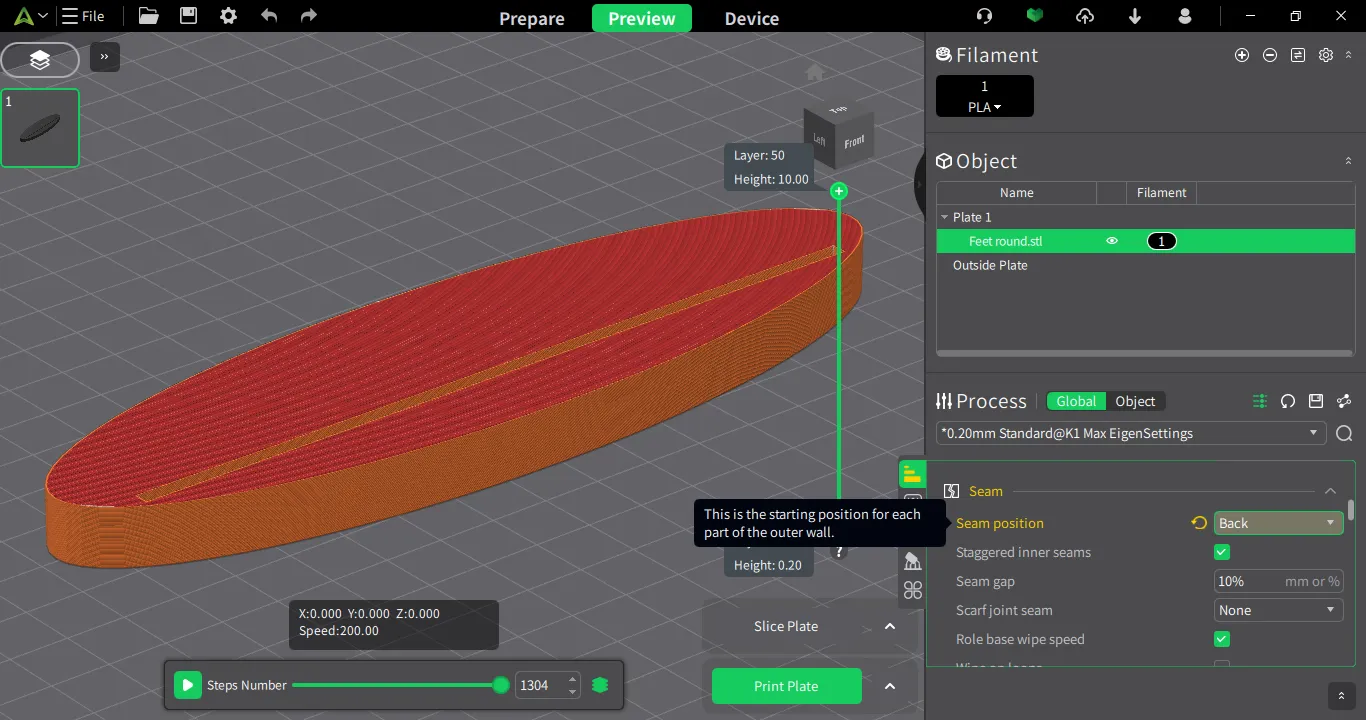Screen dimensions: 1366x720
Task: Expand the Print Plate options arrow
Action: (890, 686)
